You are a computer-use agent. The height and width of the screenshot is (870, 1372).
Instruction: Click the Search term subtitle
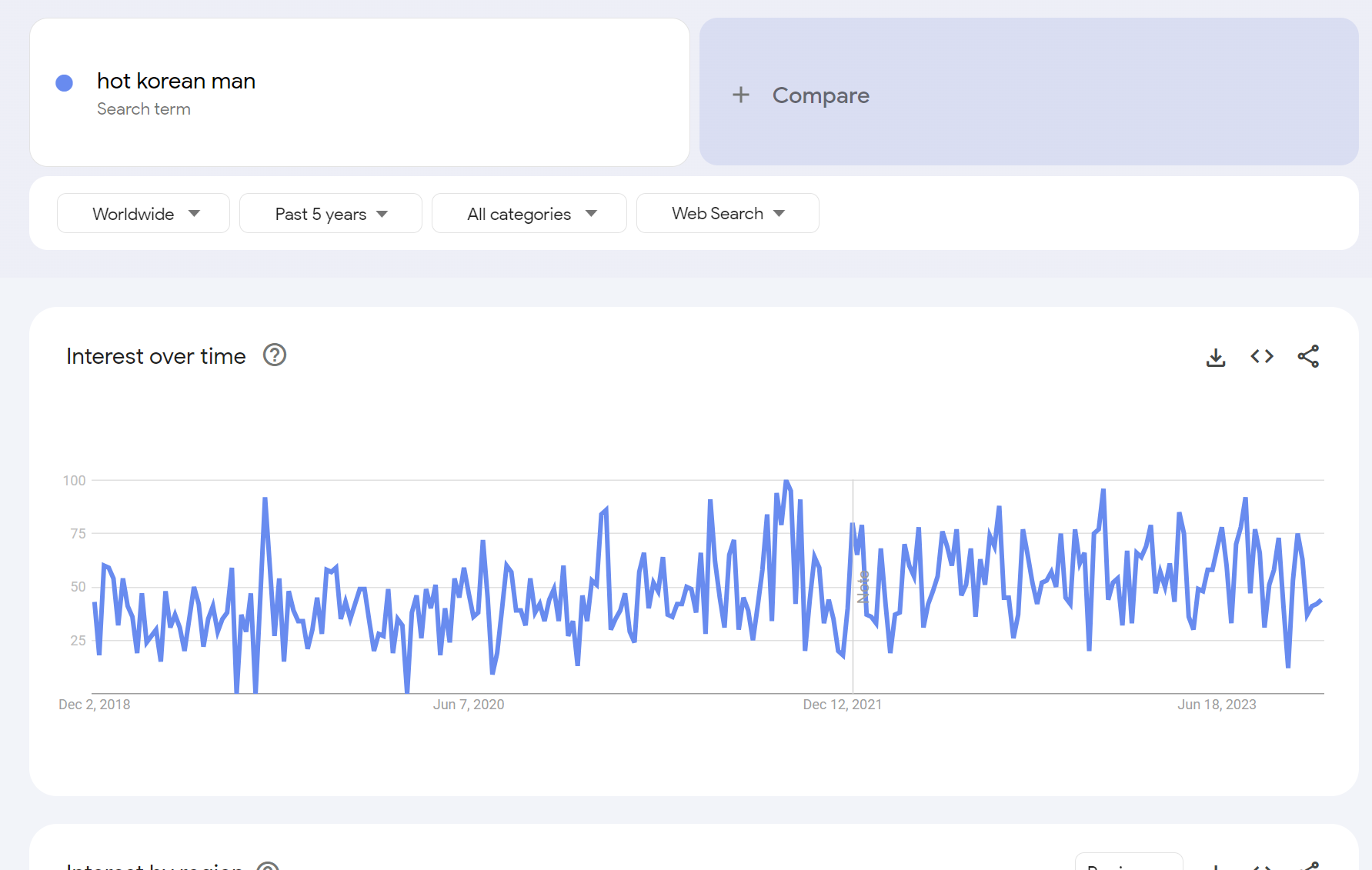(x=144, y=109)
